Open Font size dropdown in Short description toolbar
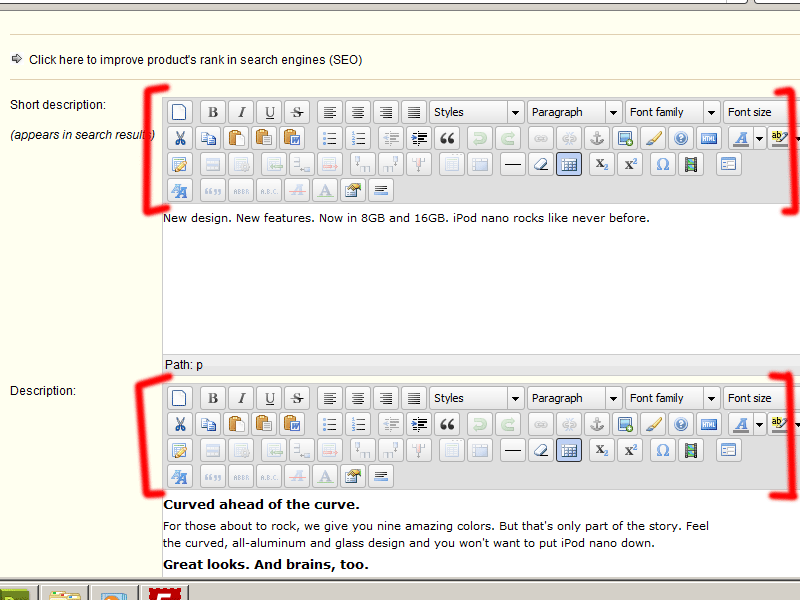Image resolution: width=800 pixels, height=600 pixels. (x=761, y=112)
